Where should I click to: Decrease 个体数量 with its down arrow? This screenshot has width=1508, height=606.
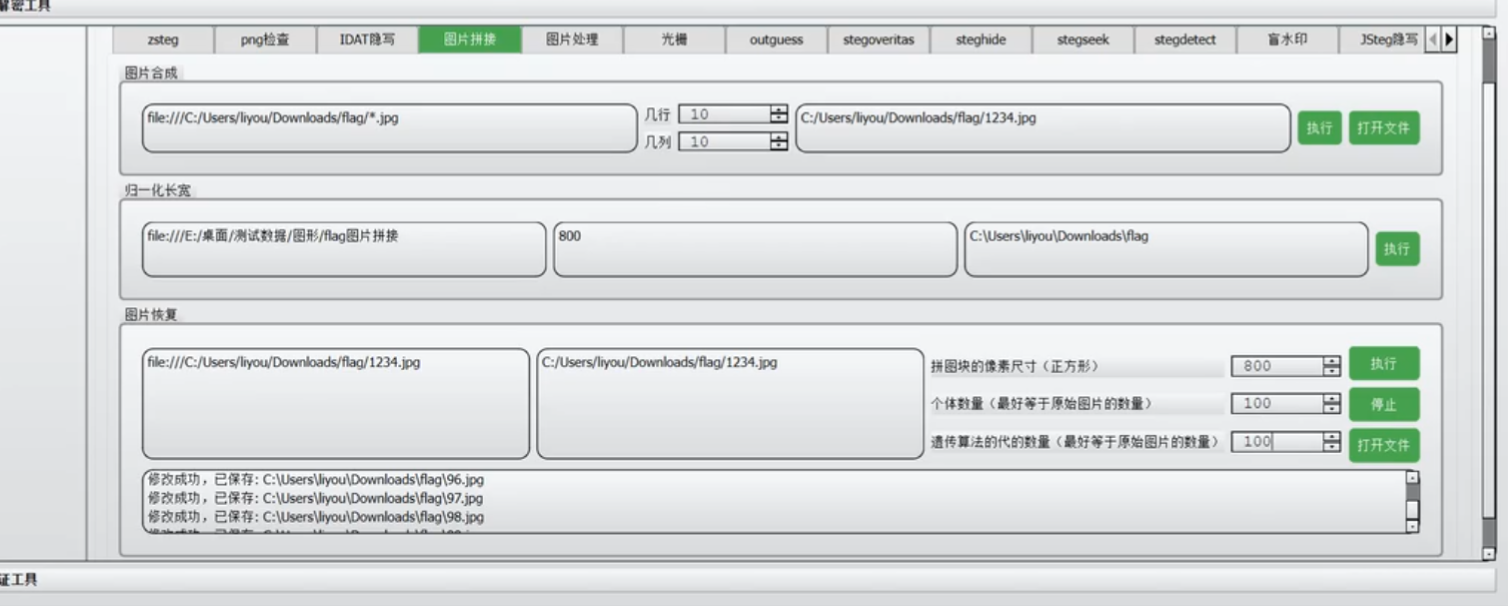coord(1331,409)
